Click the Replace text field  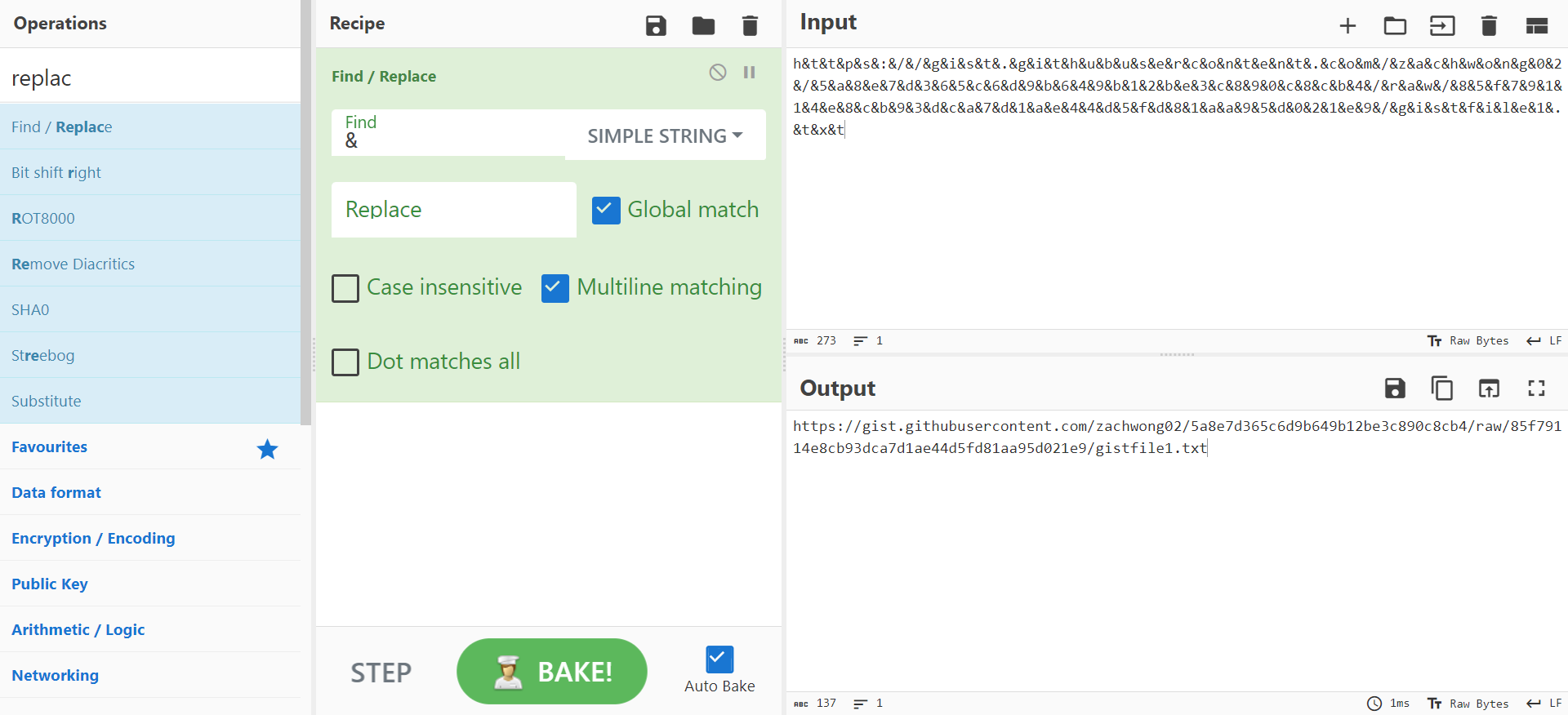coord(454,210)
